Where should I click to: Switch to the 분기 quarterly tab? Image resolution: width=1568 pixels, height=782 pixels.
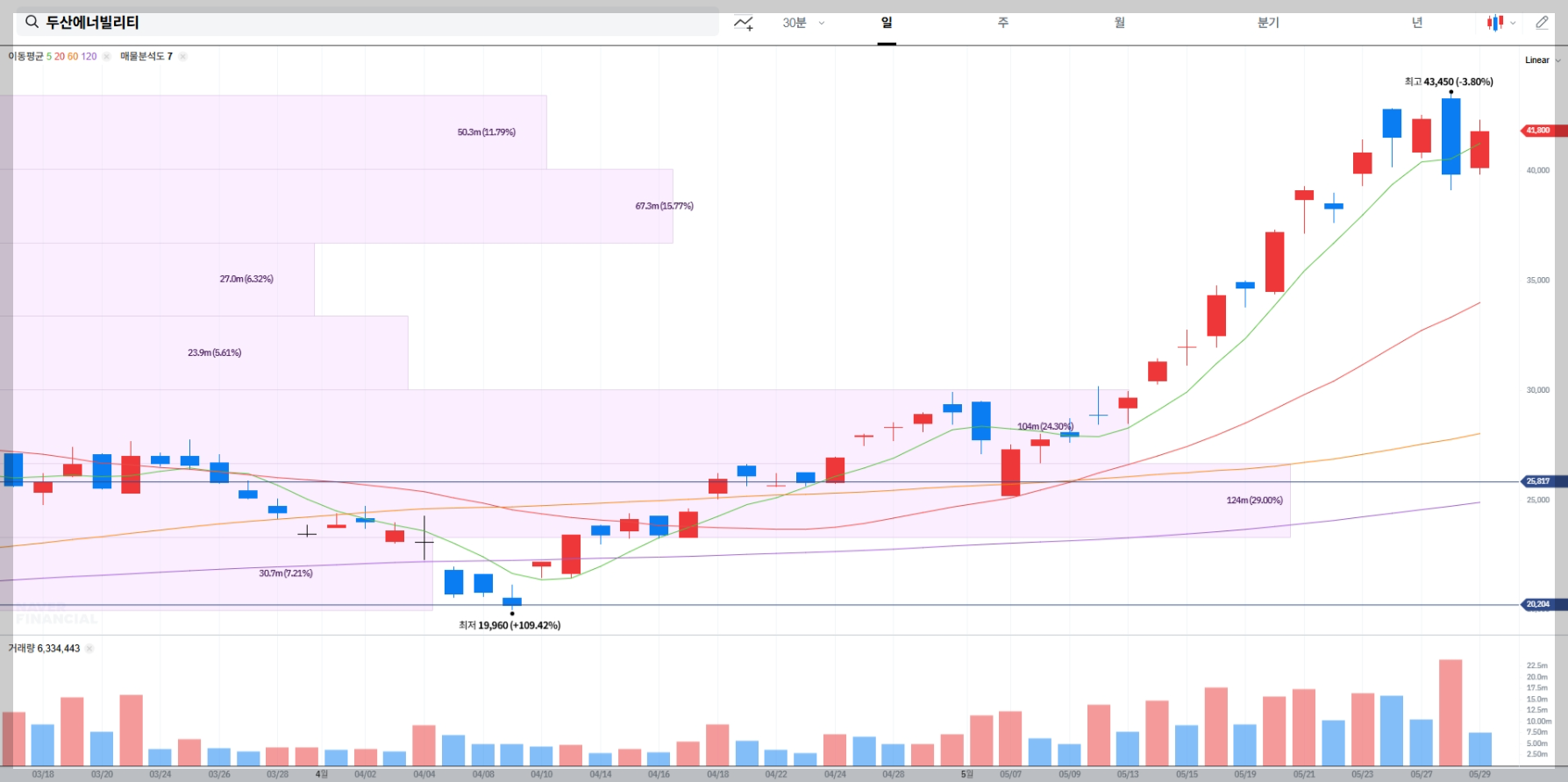coord(1268,23)
